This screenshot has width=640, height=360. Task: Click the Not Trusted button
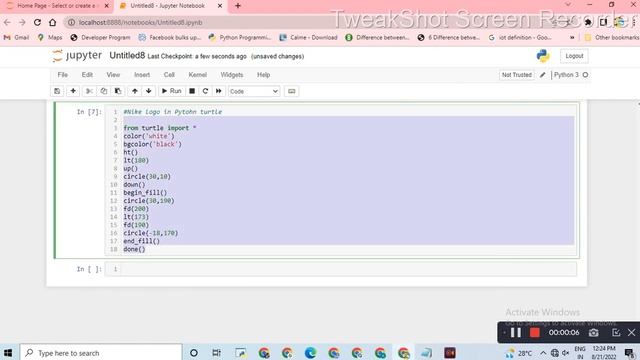click(517, 75)
